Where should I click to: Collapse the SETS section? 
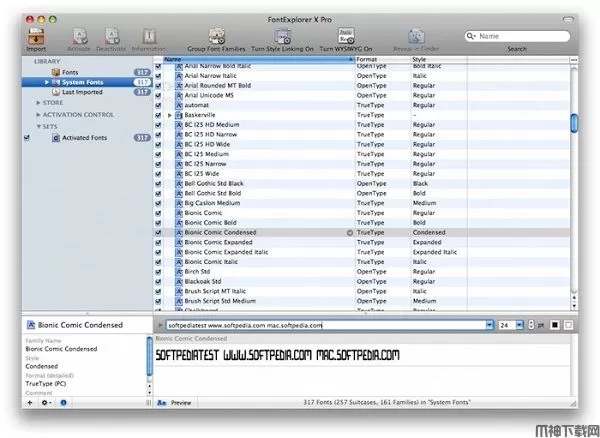coord(39,127)
